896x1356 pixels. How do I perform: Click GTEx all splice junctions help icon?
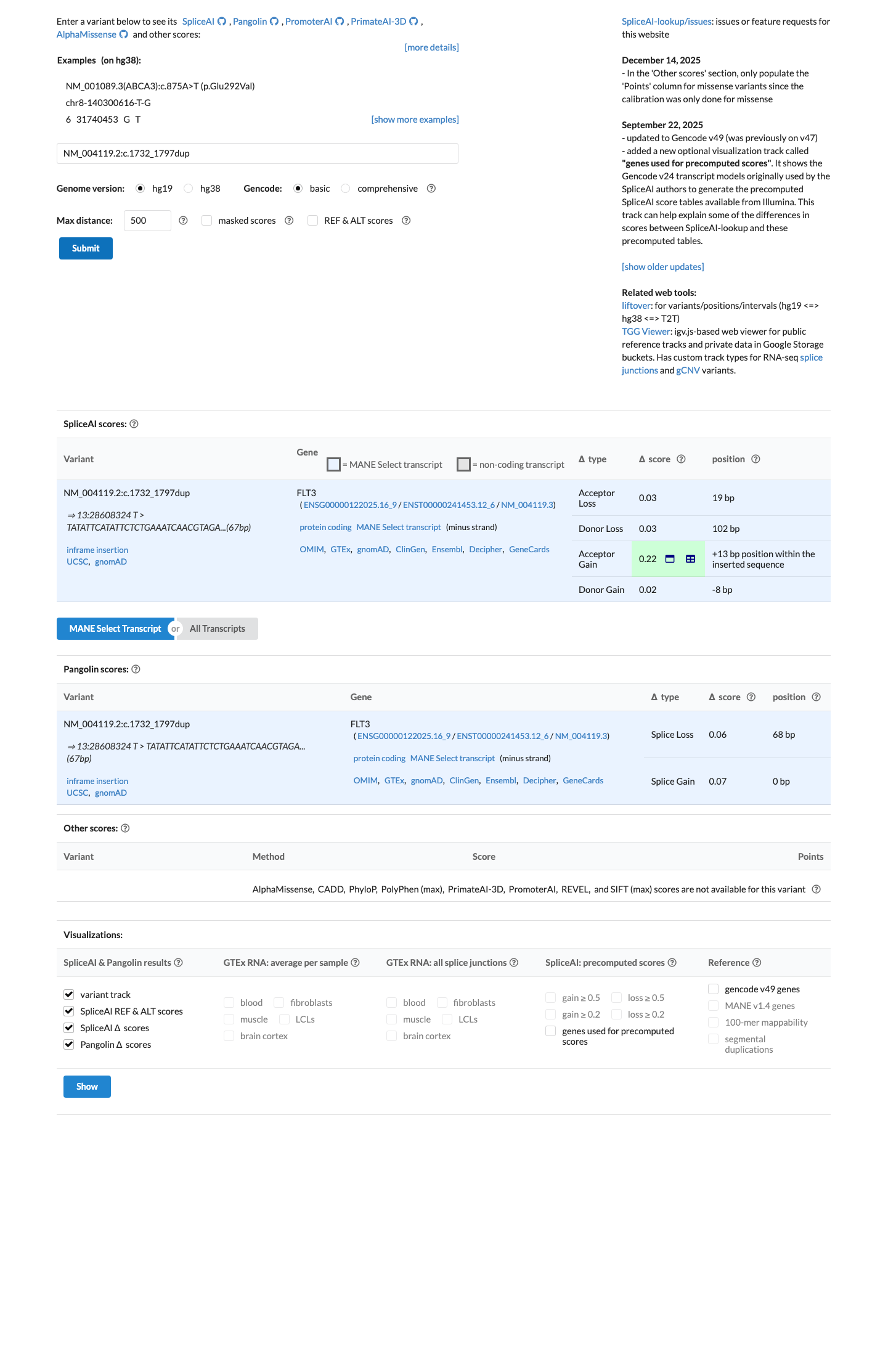pyautogui.click(x=514, y=963)
